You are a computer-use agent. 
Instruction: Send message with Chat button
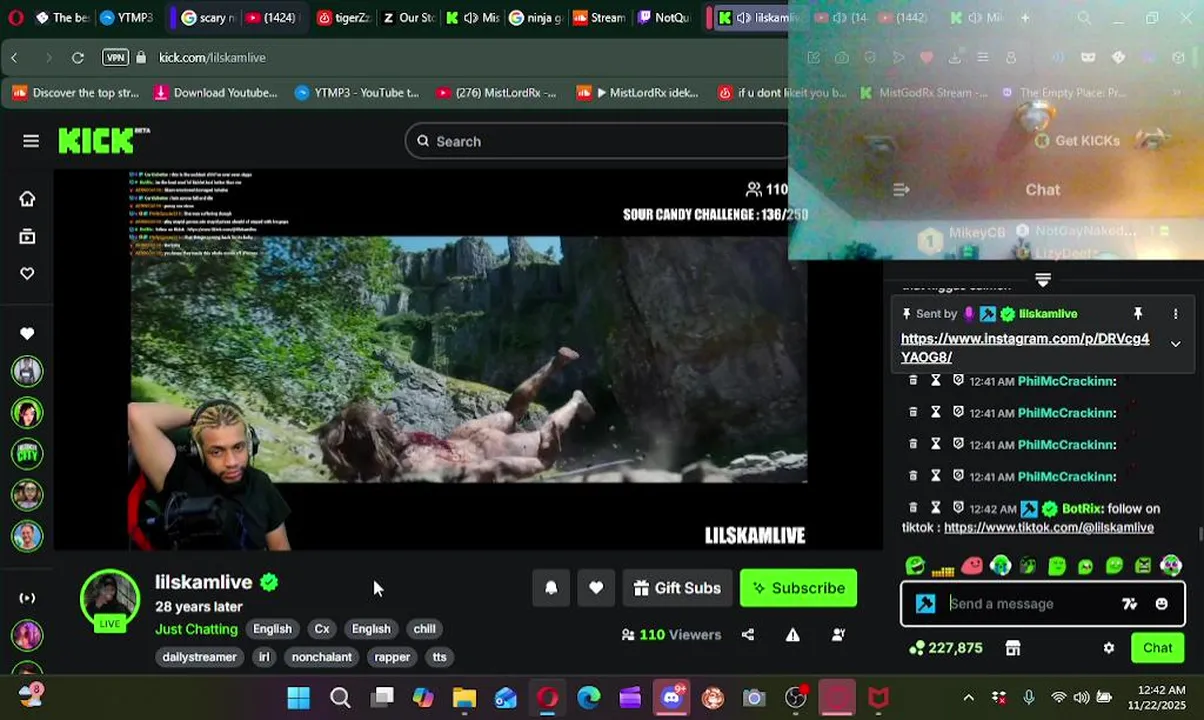click(1157, 648)
